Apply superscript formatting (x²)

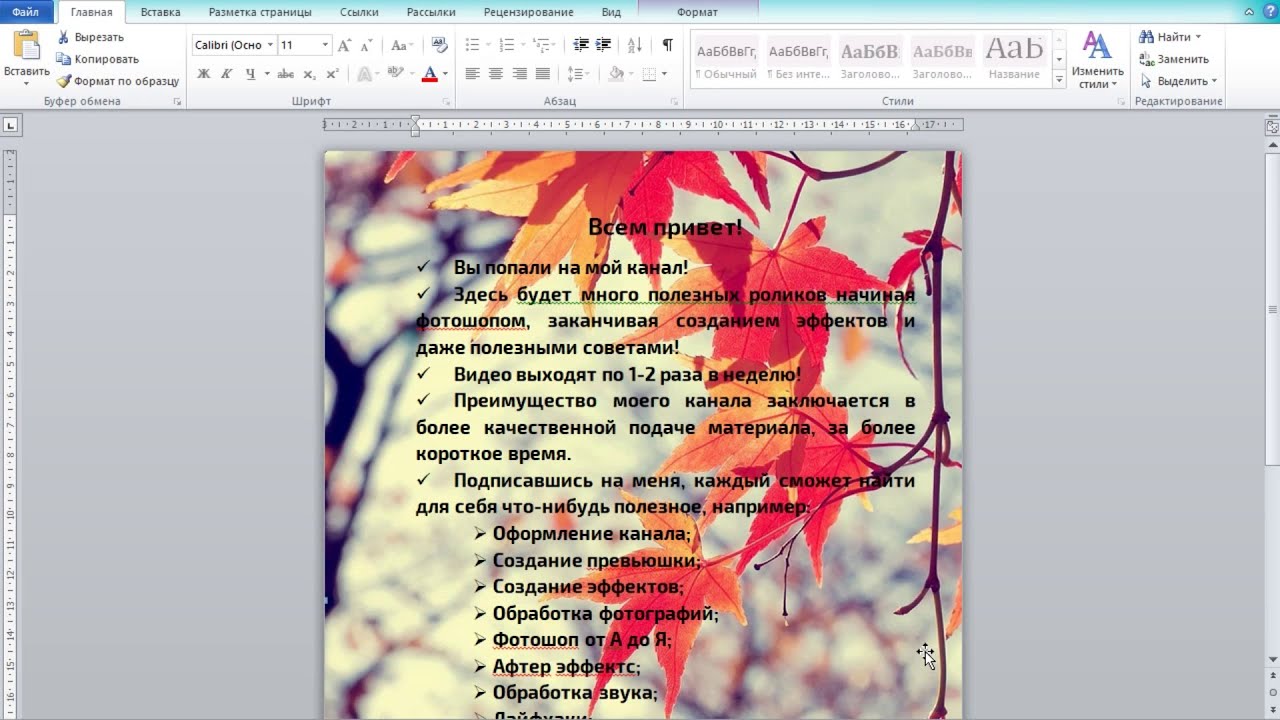point(332,74)
